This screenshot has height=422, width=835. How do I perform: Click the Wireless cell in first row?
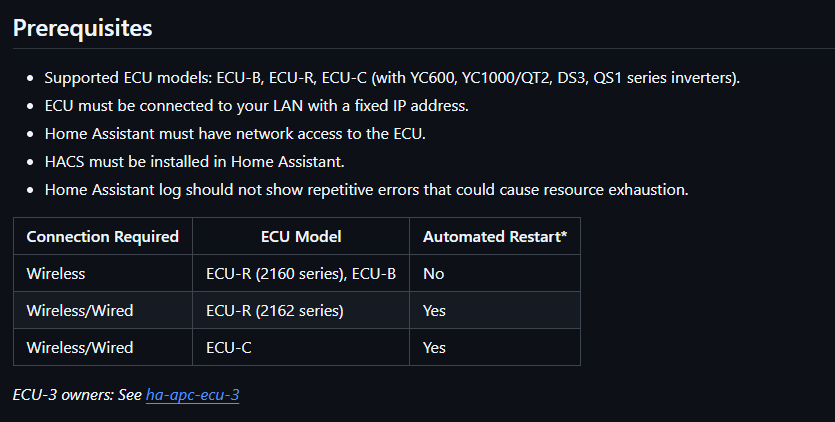(x=56, y=273)
